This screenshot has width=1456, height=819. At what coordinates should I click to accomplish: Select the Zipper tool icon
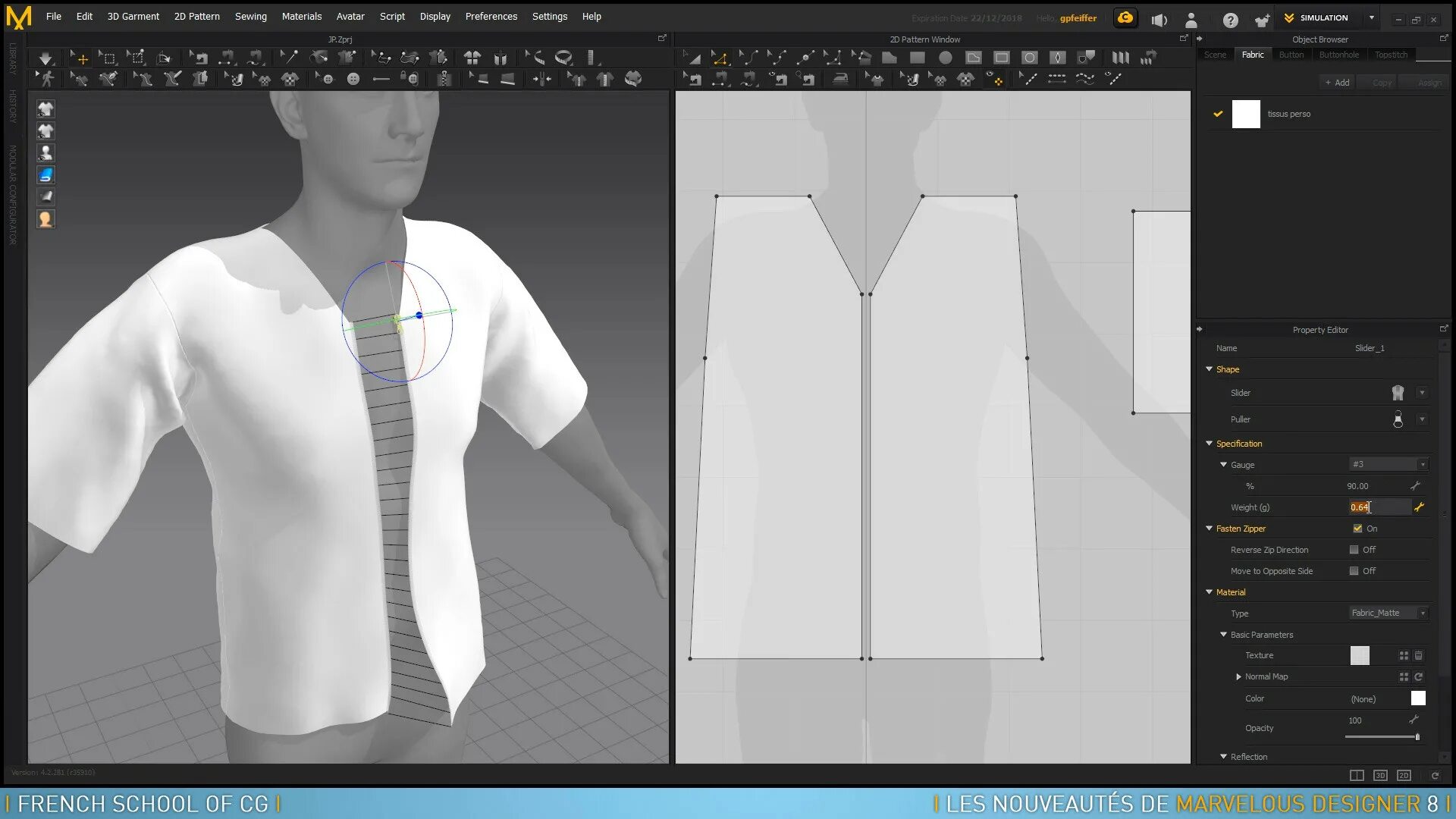[x=444, y=79]
